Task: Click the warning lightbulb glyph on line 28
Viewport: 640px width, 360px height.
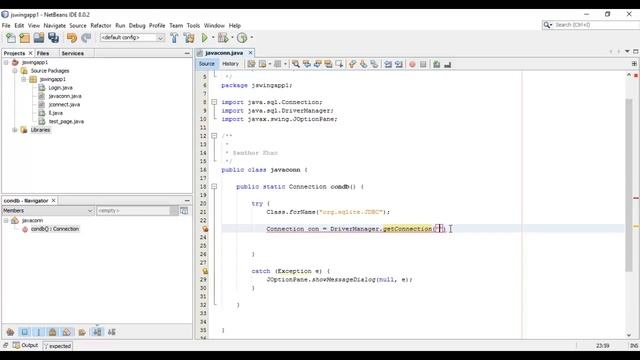Action: click(x=205, y=271)
